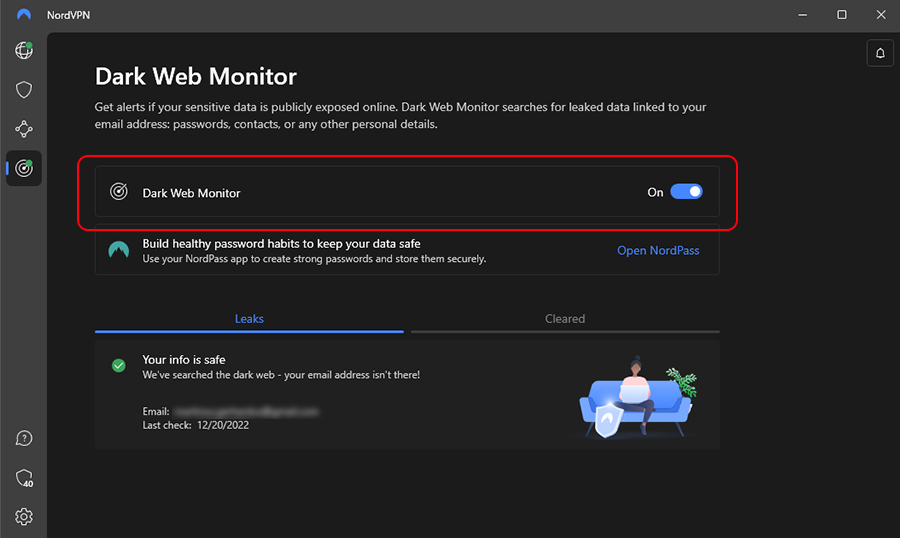
Task: Click the 'On' status label
Action: 655,192
